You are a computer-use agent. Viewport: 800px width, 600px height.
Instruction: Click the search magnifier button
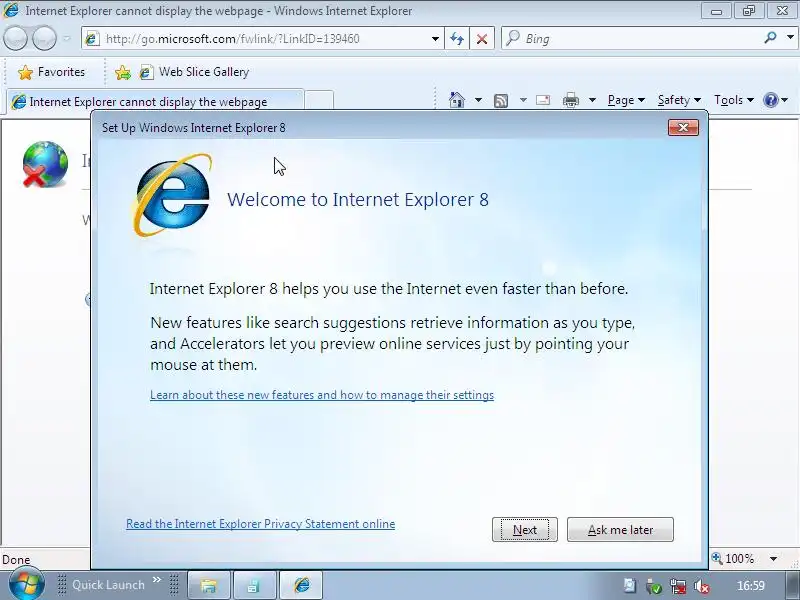[770, 37]
